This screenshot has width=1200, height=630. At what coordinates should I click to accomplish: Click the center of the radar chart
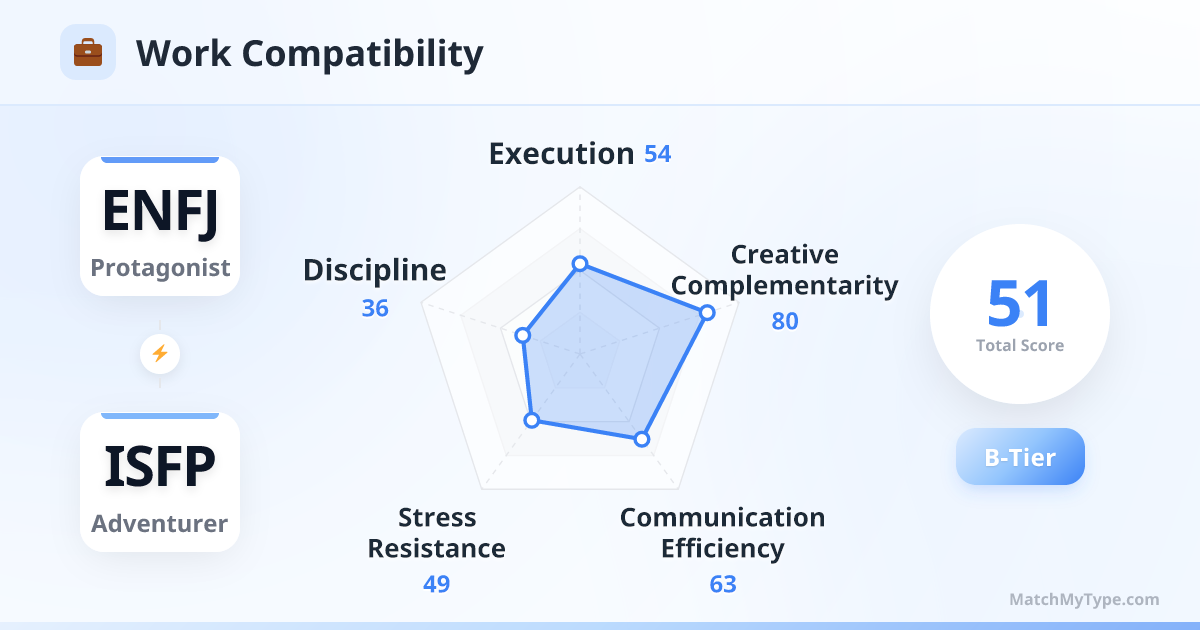pyautogui.click(x=579, y=353)
